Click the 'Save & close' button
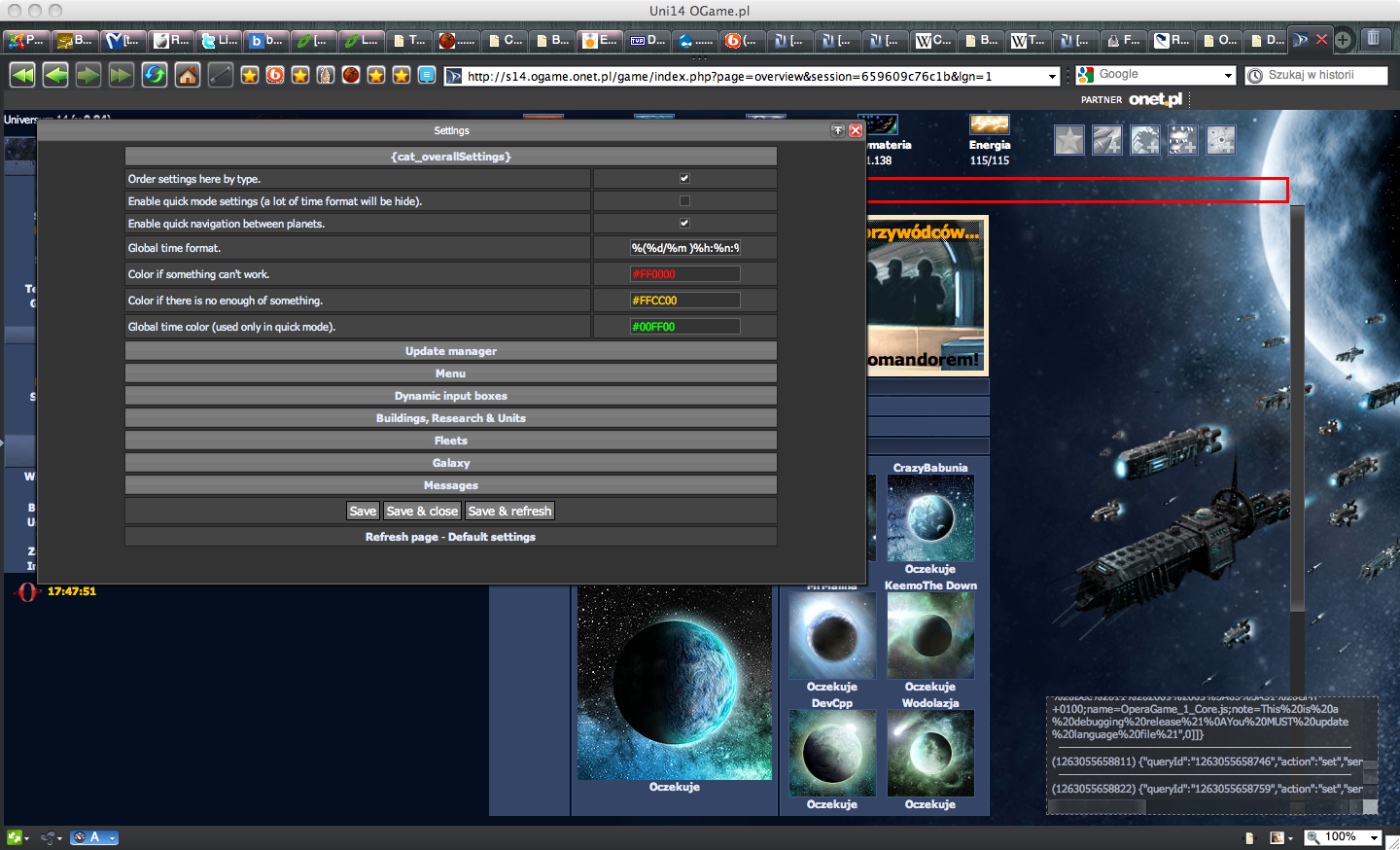The image size is (1400, 850). pos(422,512)
